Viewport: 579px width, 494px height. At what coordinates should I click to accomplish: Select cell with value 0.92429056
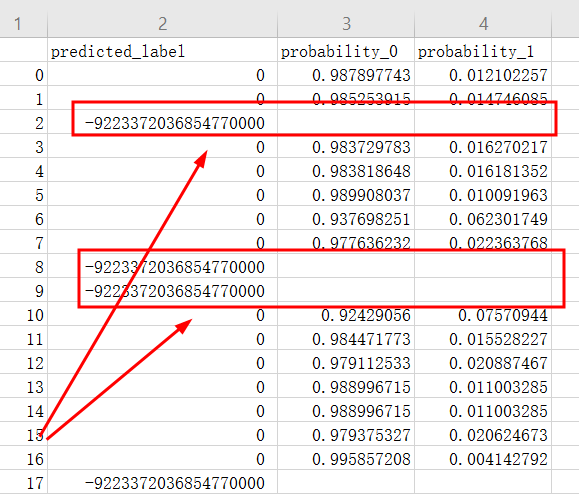pos(346,315)
